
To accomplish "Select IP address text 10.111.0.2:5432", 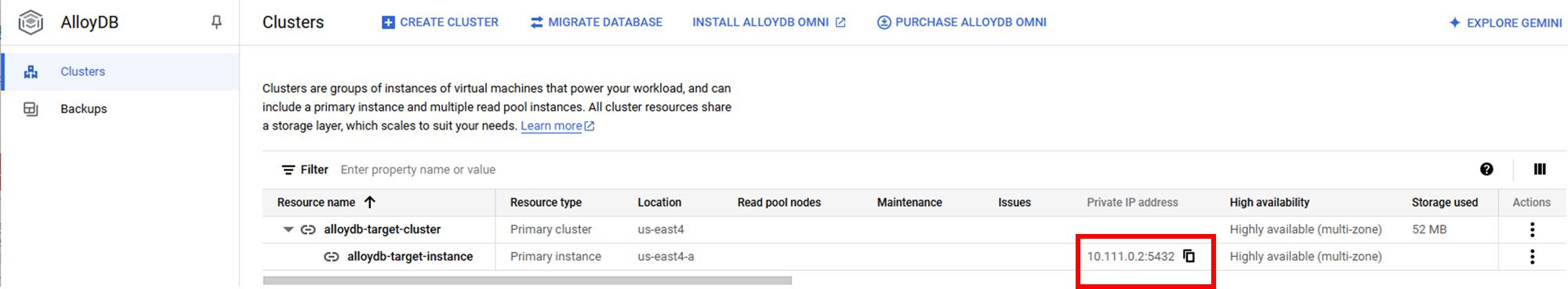I will click(x=1131, y=257).
